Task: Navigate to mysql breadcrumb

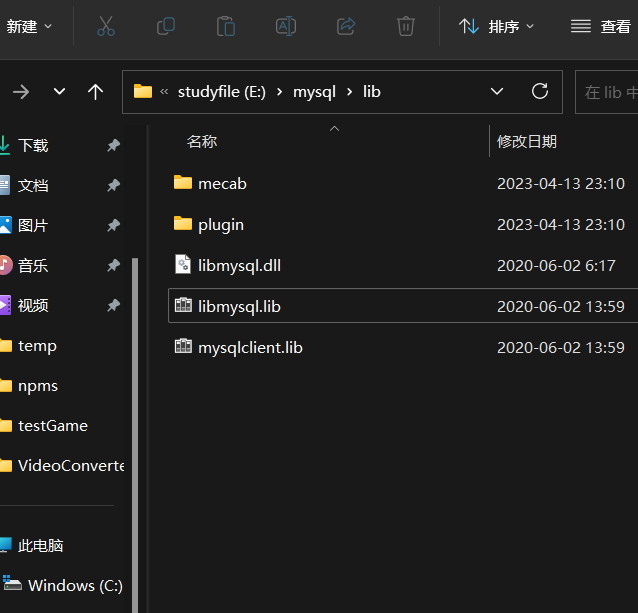Action: pyautogui.click(x=315, y=92)
